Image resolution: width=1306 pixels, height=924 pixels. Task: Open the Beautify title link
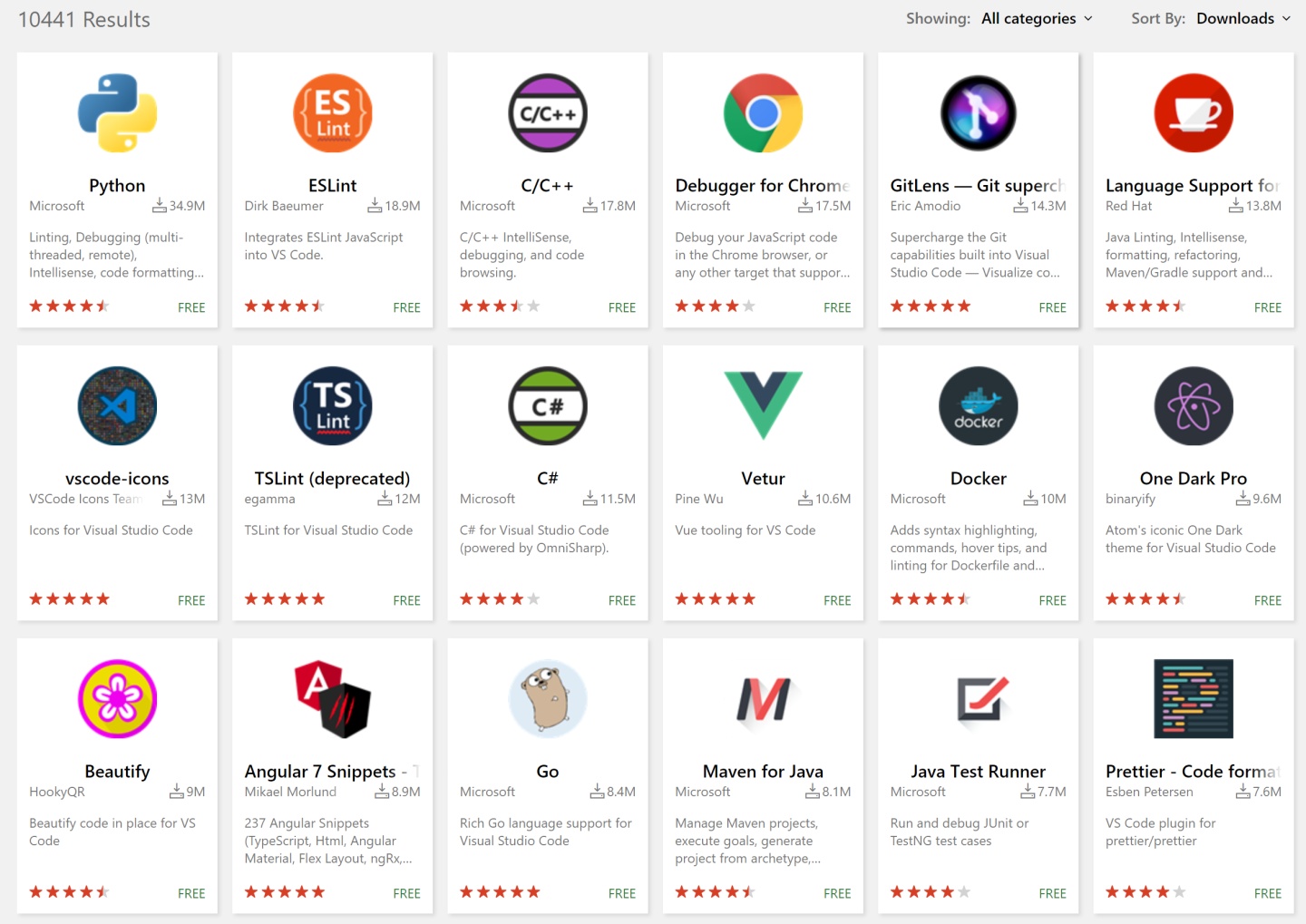117,772
